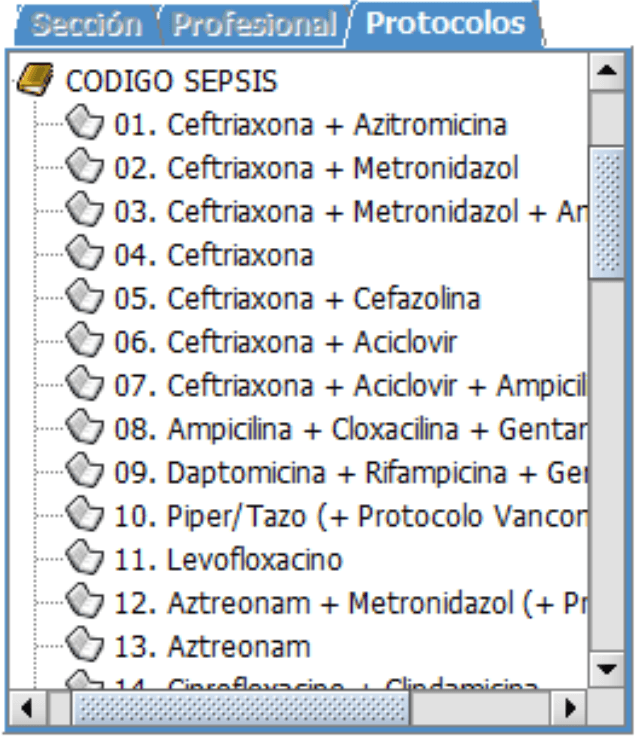Click the folder icon beside 04. Ceftriaxona
The image size is (635, 737).
coord(87,255)
